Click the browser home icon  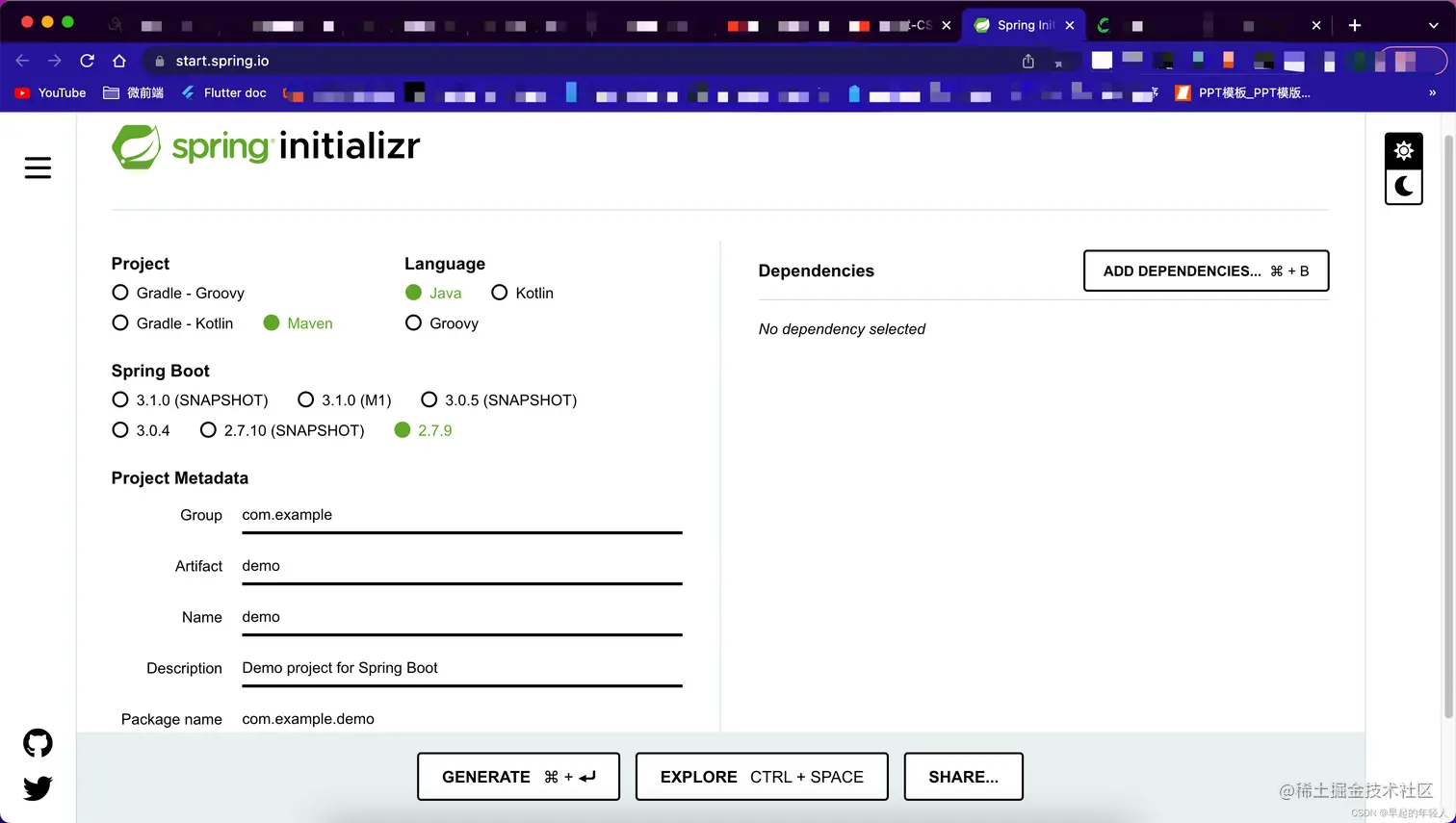[x=119, y=61]
